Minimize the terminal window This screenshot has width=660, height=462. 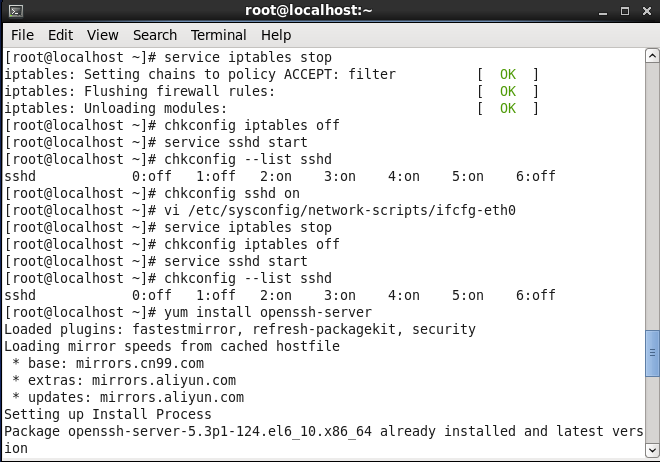(603, 11)
